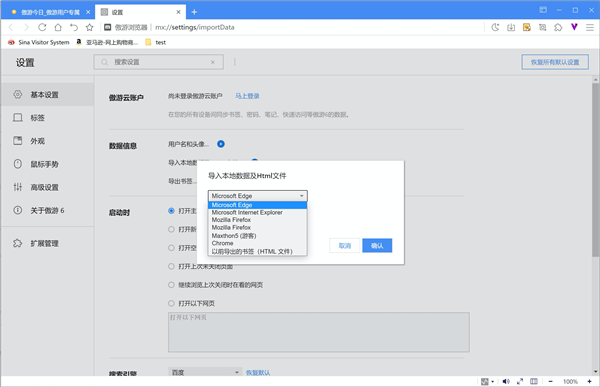Clear the settings search field with X
Screen dimensions: 600x387
(213, 62)
